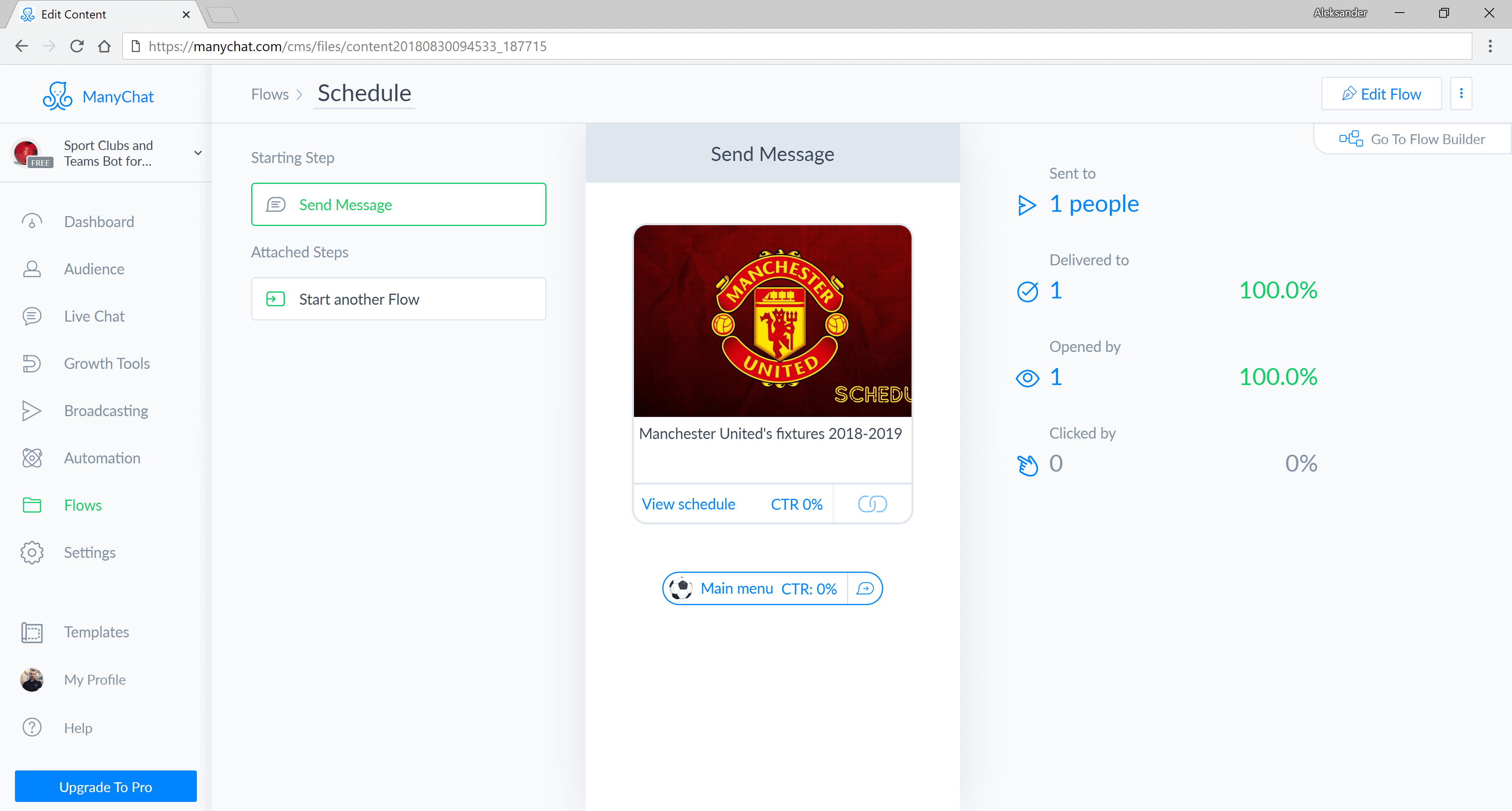This screenshot has width=1512, height=811.
Task: Click the browser address bar
Action: click(797, 46)
